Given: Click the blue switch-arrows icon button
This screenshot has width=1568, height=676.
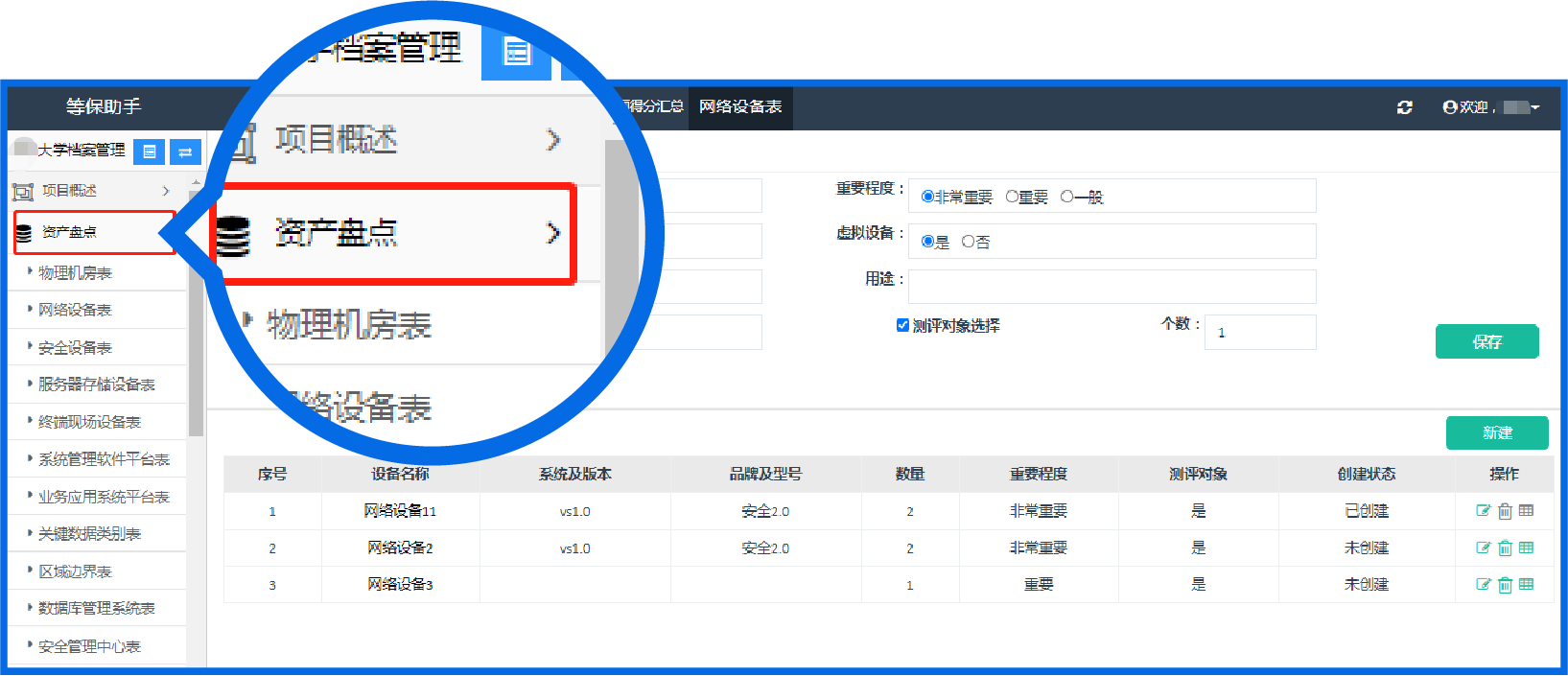Looking at the screenshot, I should [x=185, y=152].
